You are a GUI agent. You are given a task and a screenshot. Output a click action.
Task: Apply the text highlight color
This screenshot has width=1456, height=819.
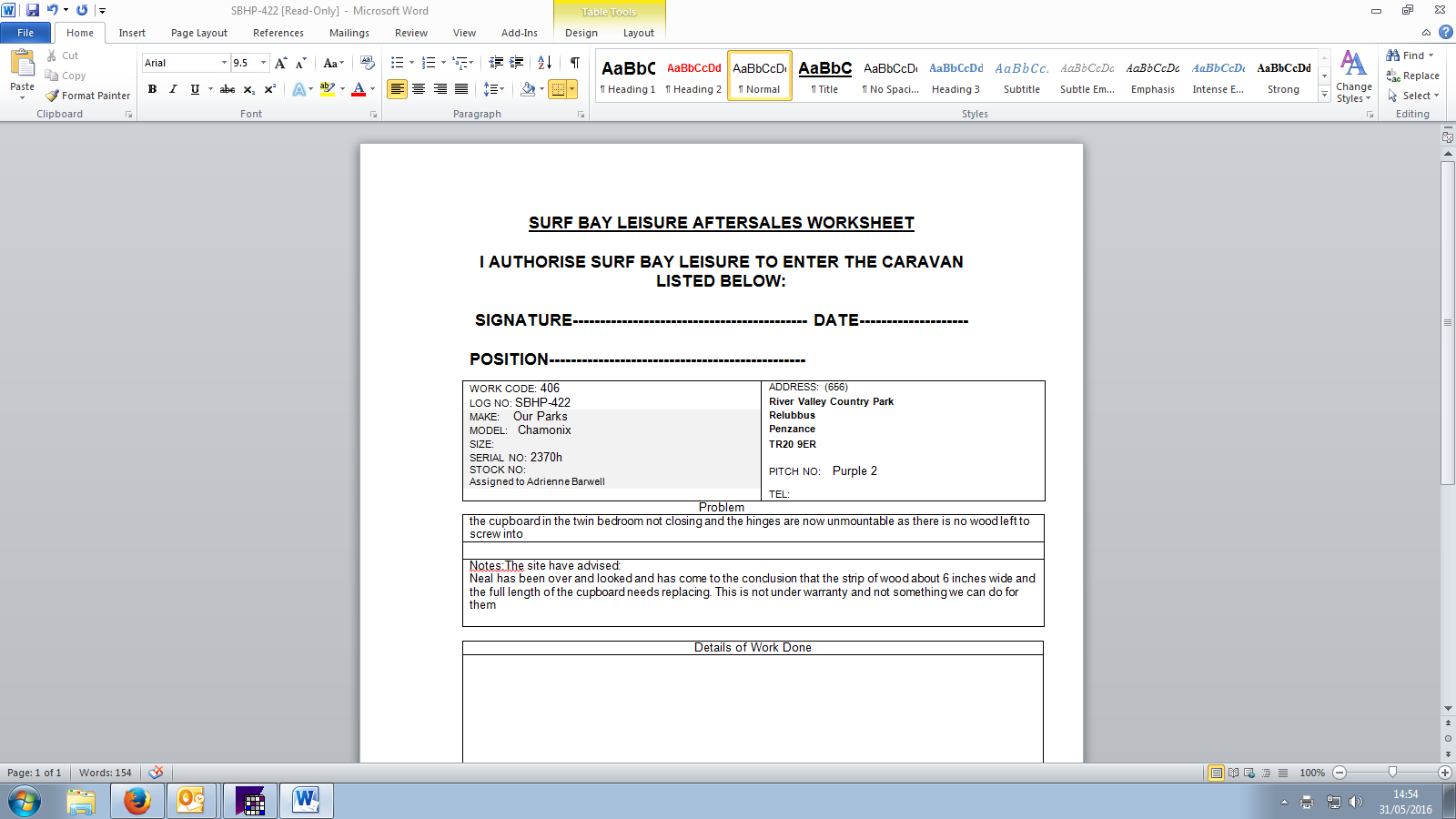coord(328,89)
